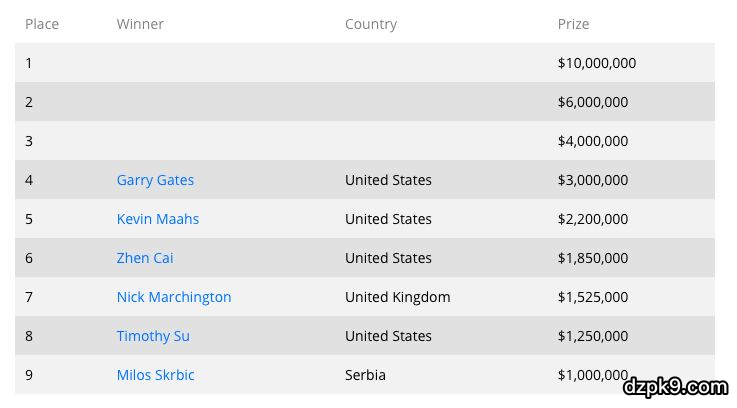This screenshot has width=737, height=408.
Task: Visit the Milos Skrbic link
Action: click(155, 375)
